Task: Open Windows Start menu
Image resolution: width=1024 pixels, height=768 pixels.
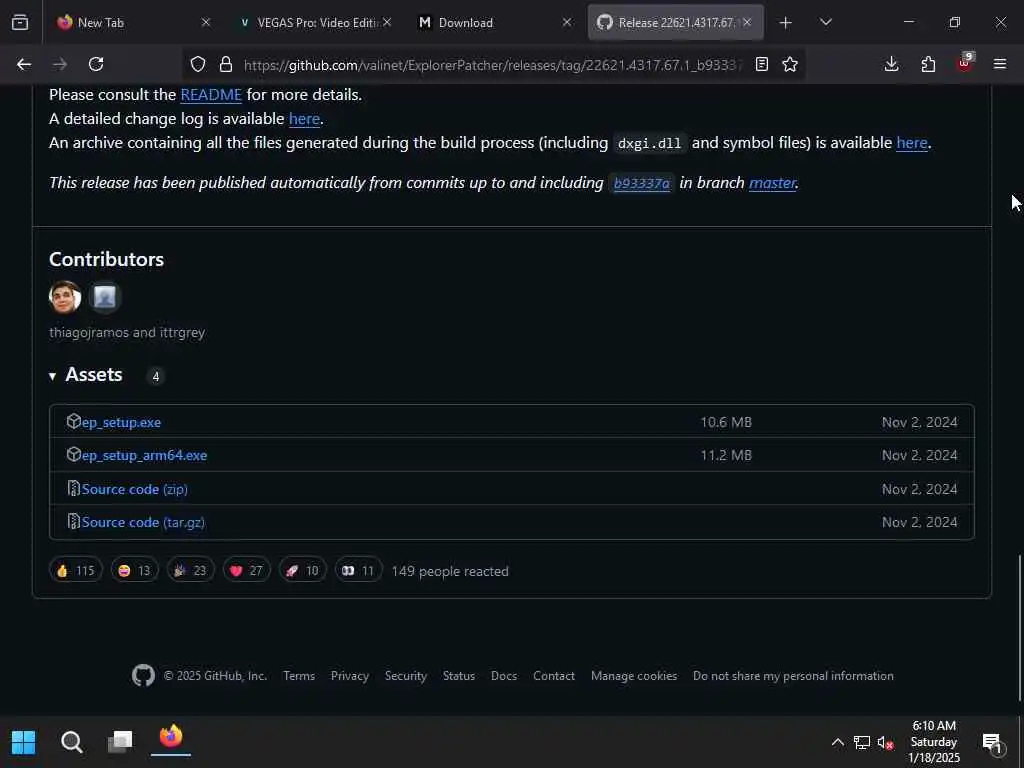Action: [24, 742]
